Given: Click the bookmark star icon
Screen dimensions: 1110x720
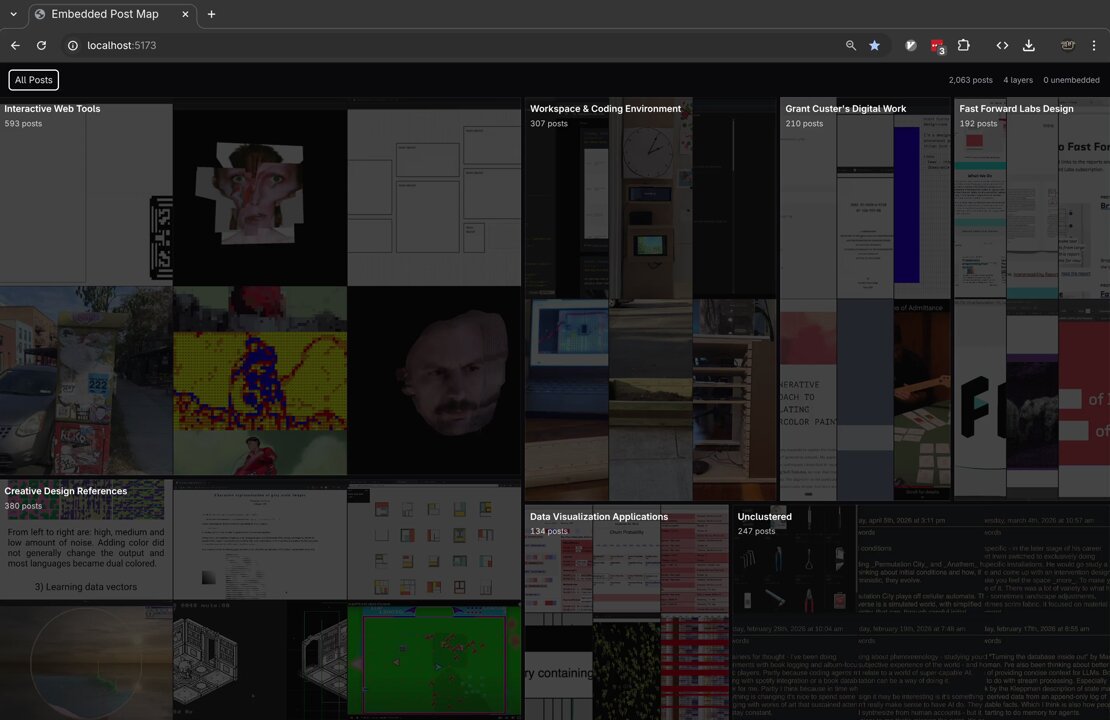Looking at the screenshot, I should click(x=875, y=45).
